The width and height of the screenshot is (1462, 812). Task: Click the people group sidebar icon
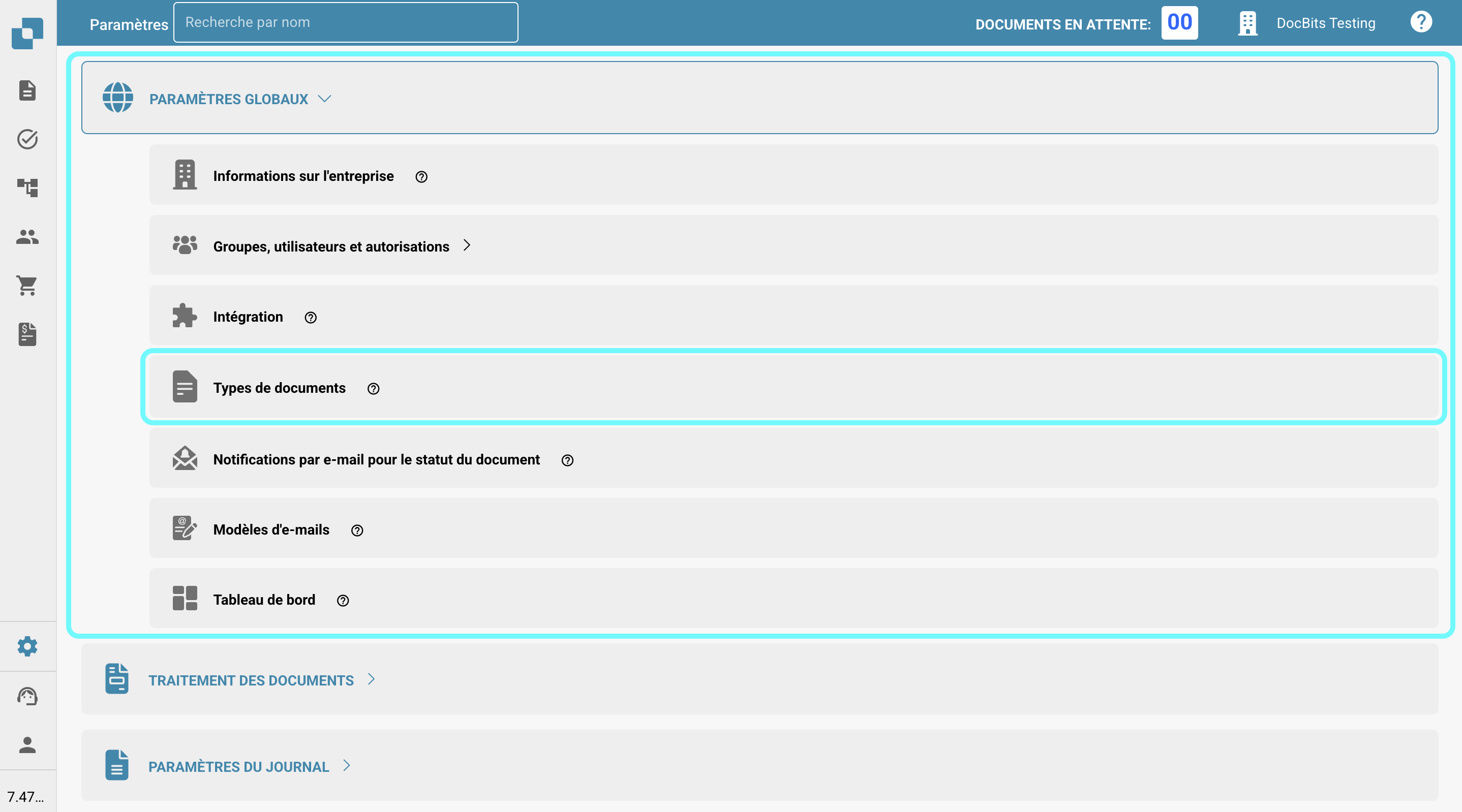27,237
